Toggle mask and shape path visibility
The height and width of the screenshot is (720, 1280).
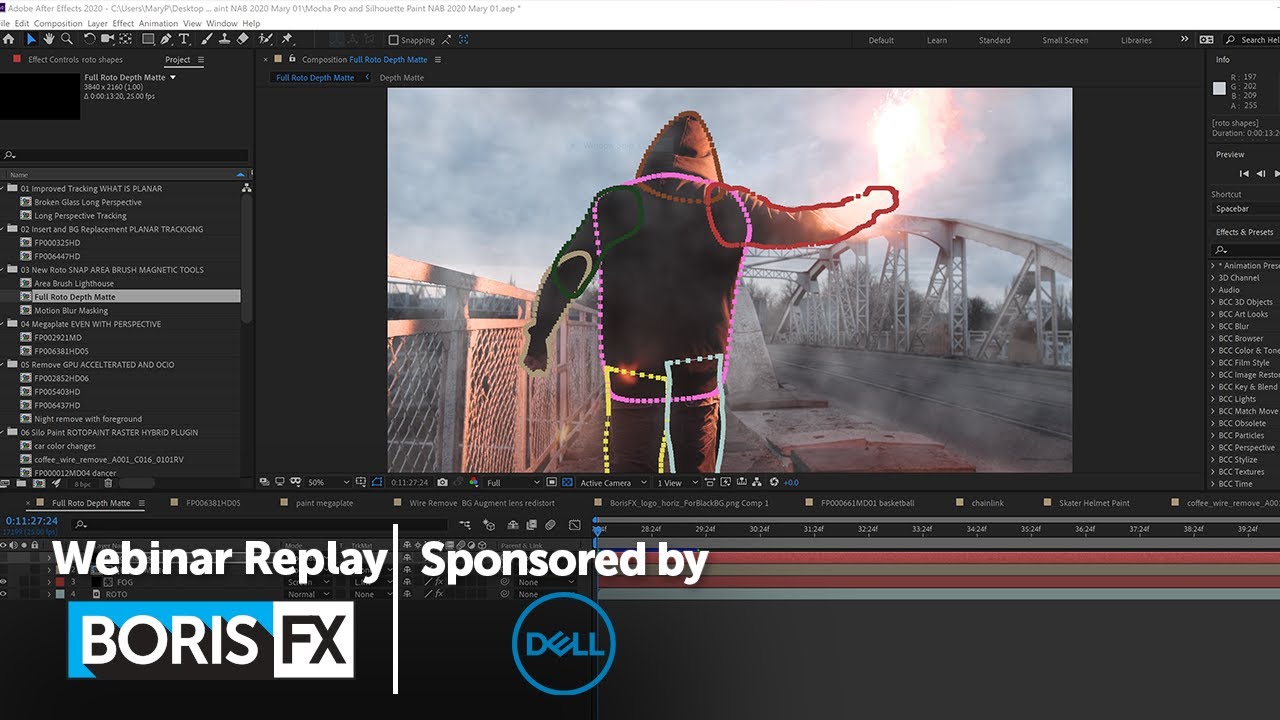click(377, 483)
